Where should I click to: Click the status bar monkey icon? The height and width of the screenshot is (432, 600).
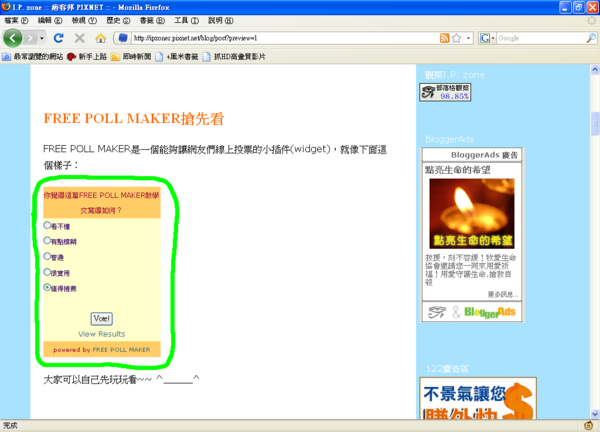coord(588,425)
